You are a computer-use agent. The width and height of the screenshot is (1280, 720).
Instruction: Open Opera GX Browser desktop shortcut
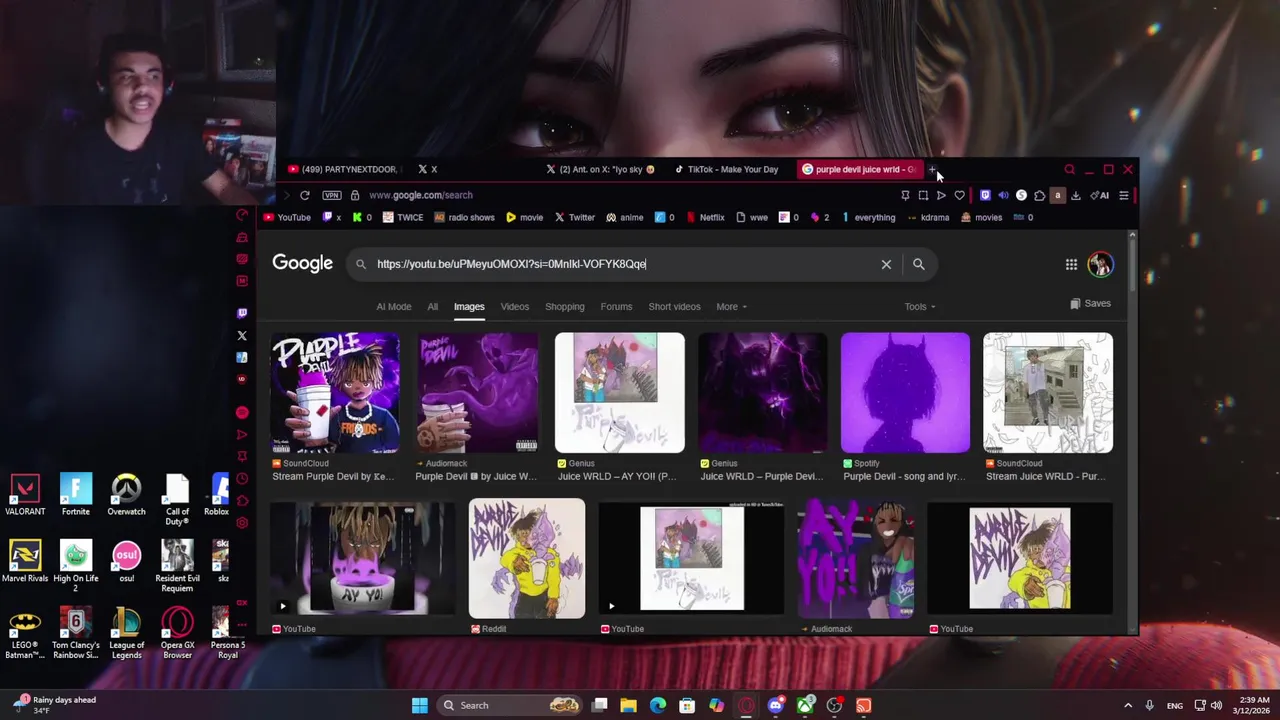coord(177,634)
